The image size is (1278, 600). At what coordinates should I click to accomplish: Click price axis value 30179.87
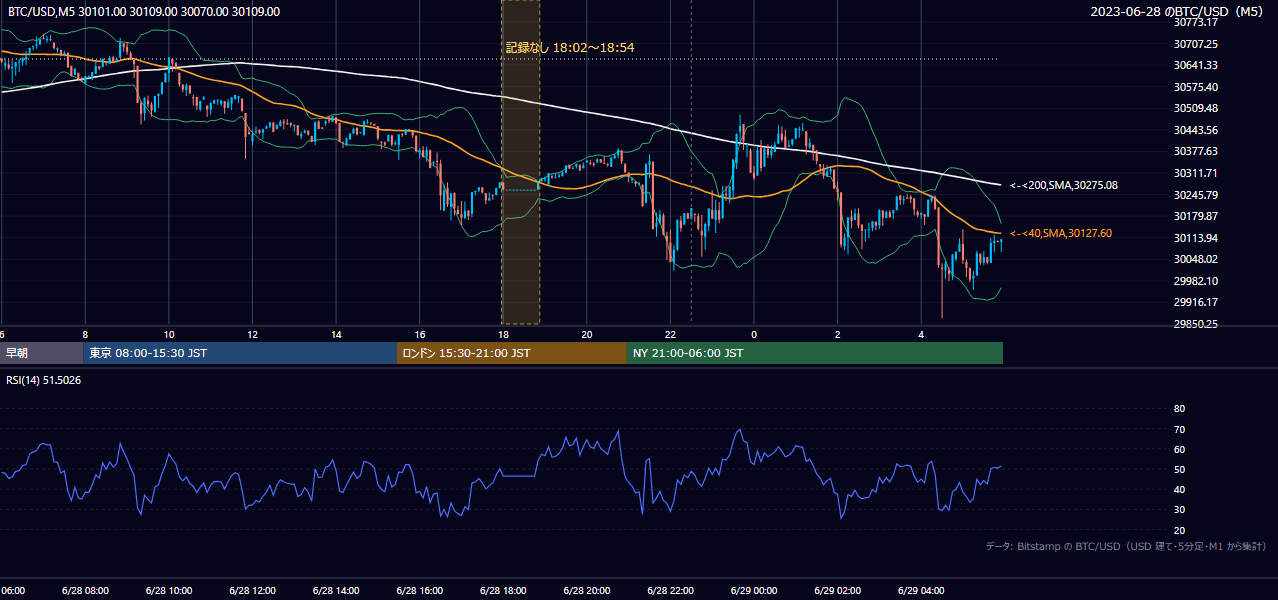point(1195,216)
